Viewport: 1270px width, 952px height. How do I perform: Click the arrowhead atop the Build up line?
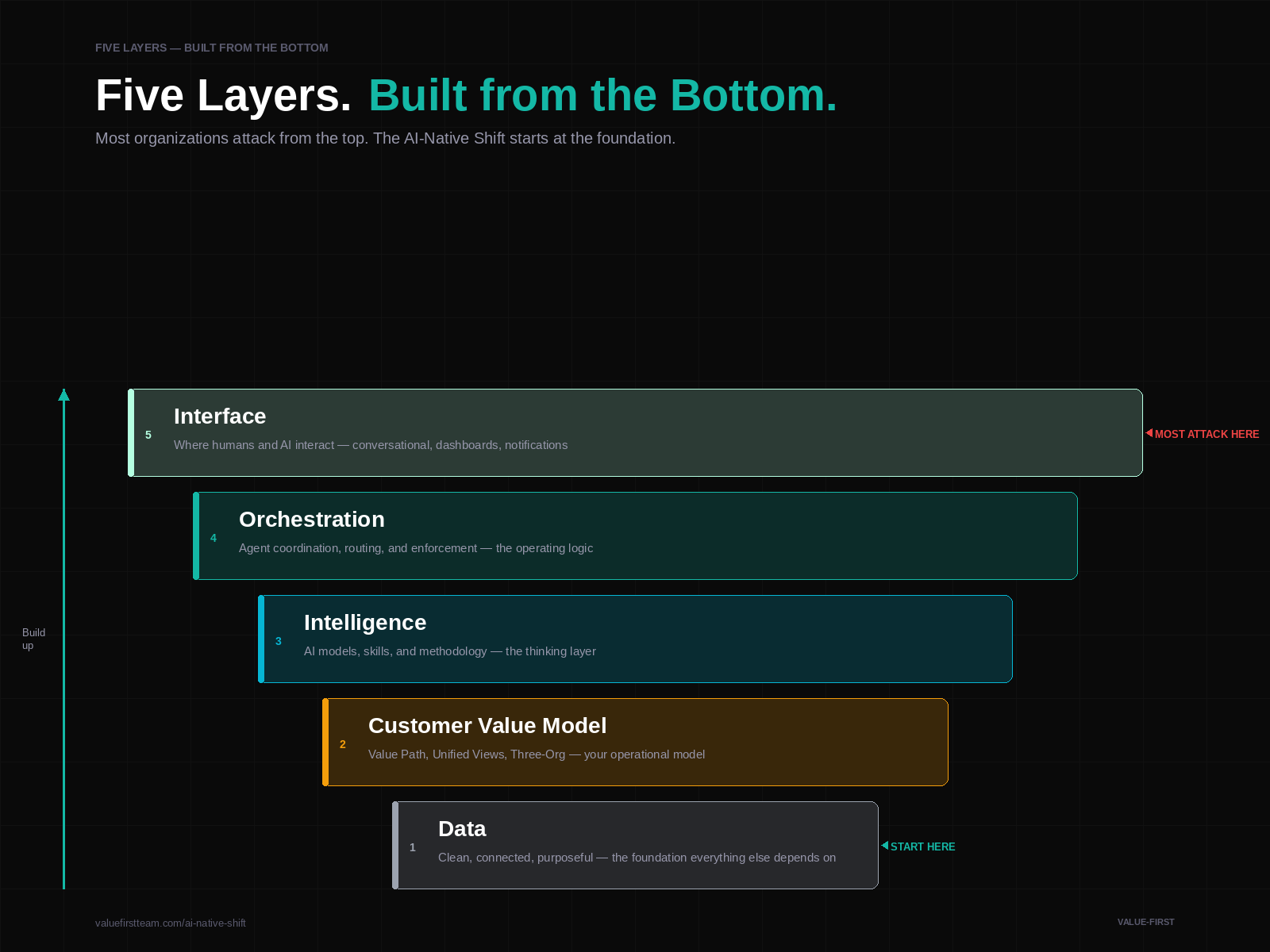63,395
